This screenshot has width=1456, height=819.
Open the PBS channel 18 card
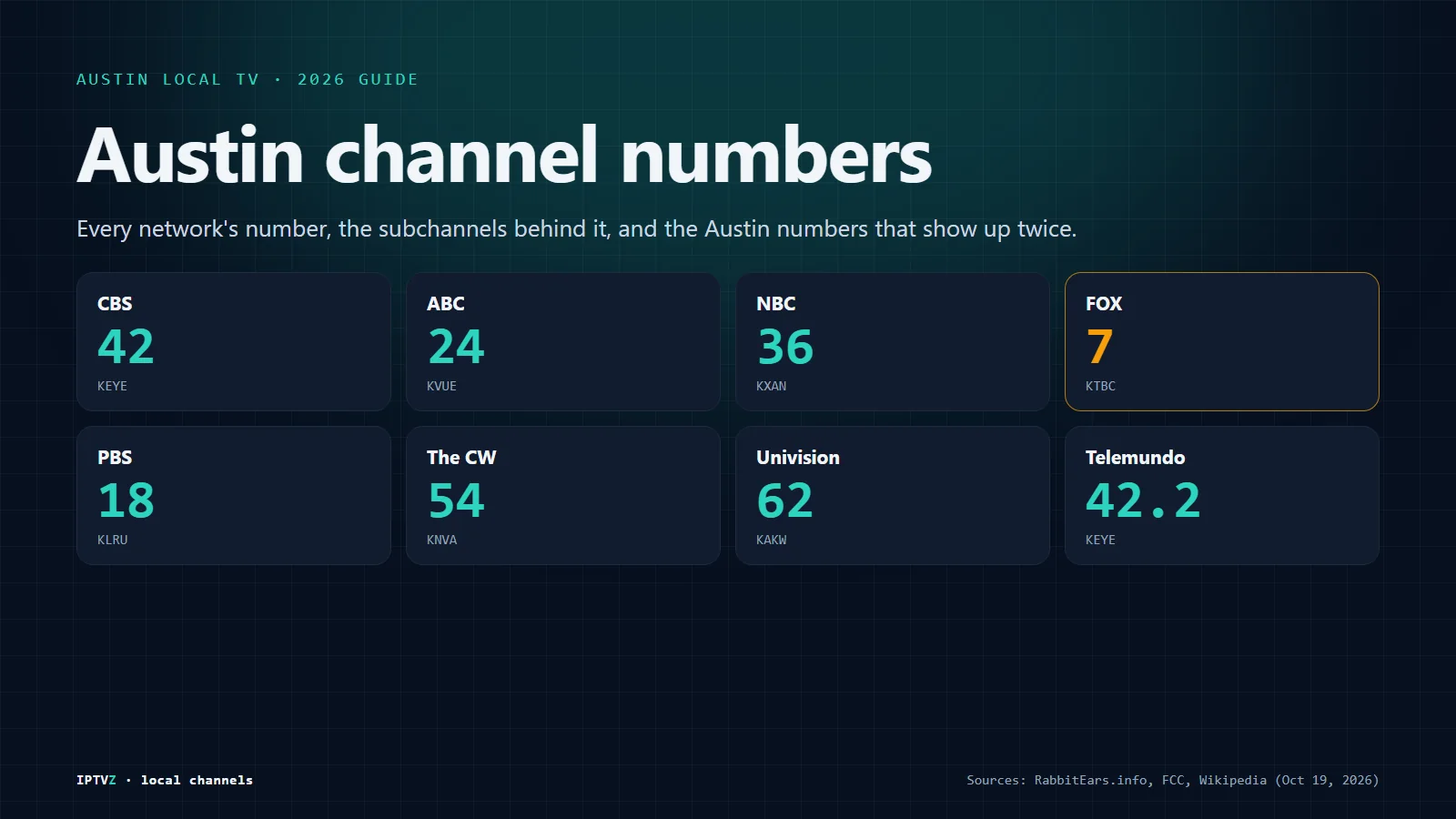coord(234,495)
